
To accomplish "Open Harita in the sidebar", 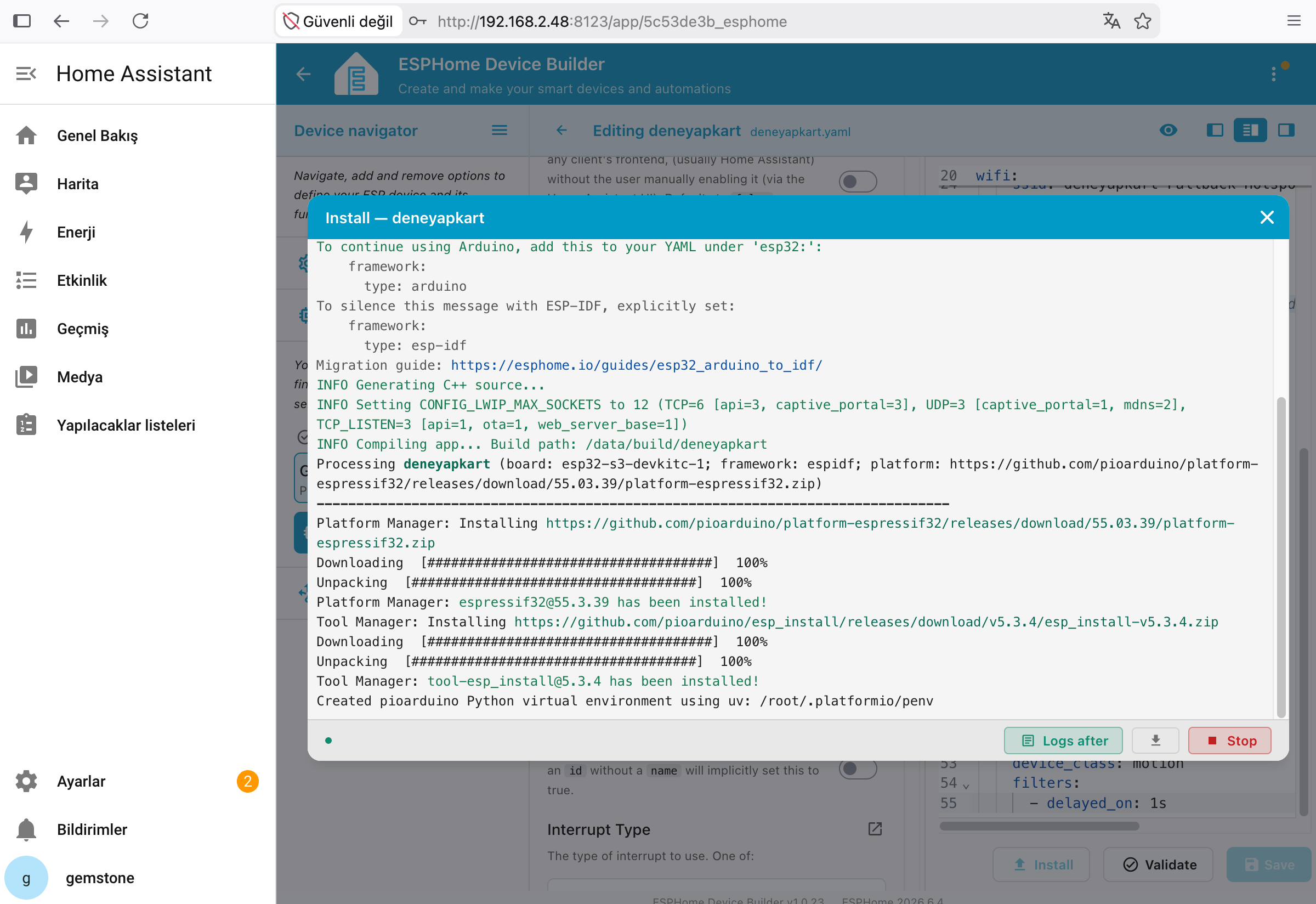I will click(x=138, y=184).
